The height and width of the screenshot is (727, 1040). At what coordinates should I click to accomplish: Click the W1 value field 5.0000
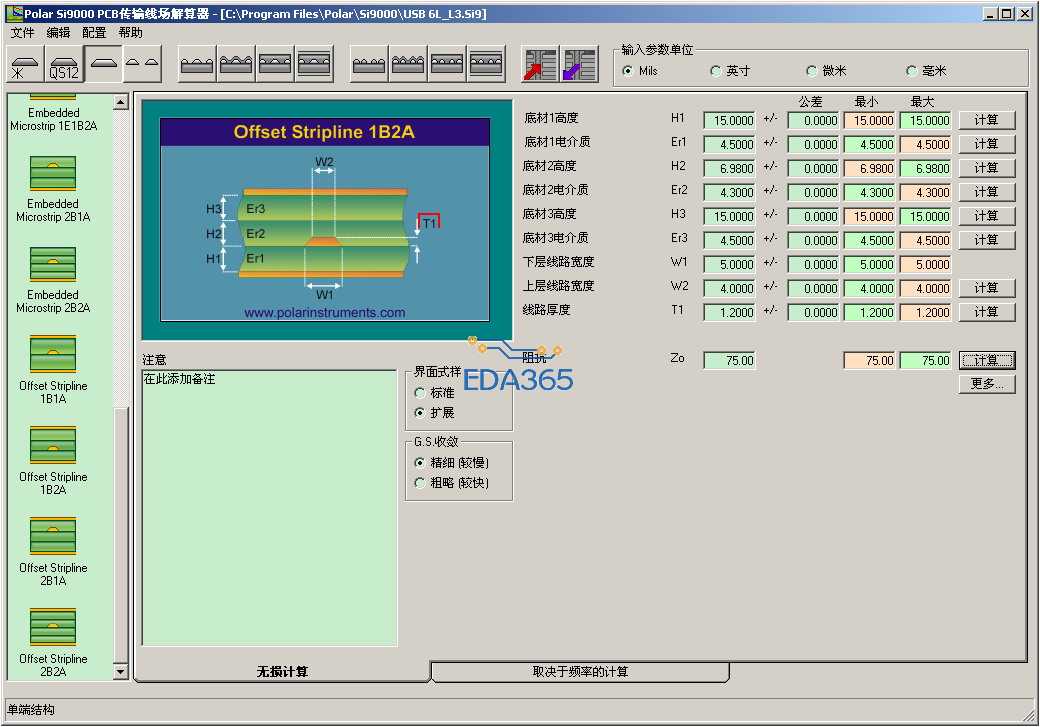(729, 265)
